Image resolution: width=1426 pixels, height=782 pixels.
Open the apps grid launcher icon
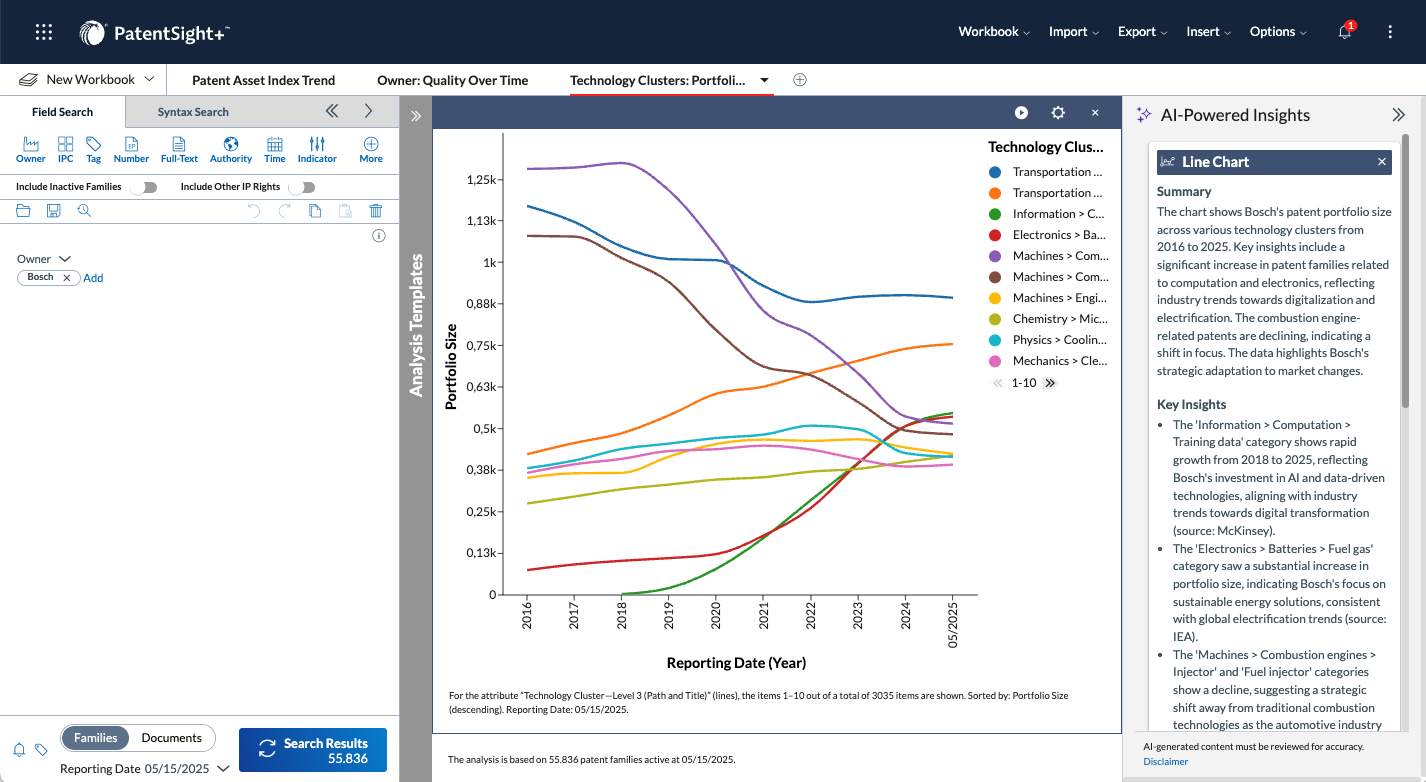coord(44,32)
